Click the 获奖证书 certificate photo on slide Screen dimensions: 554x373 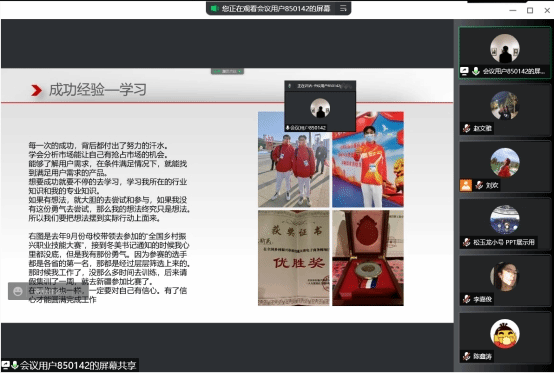[294, 258]
